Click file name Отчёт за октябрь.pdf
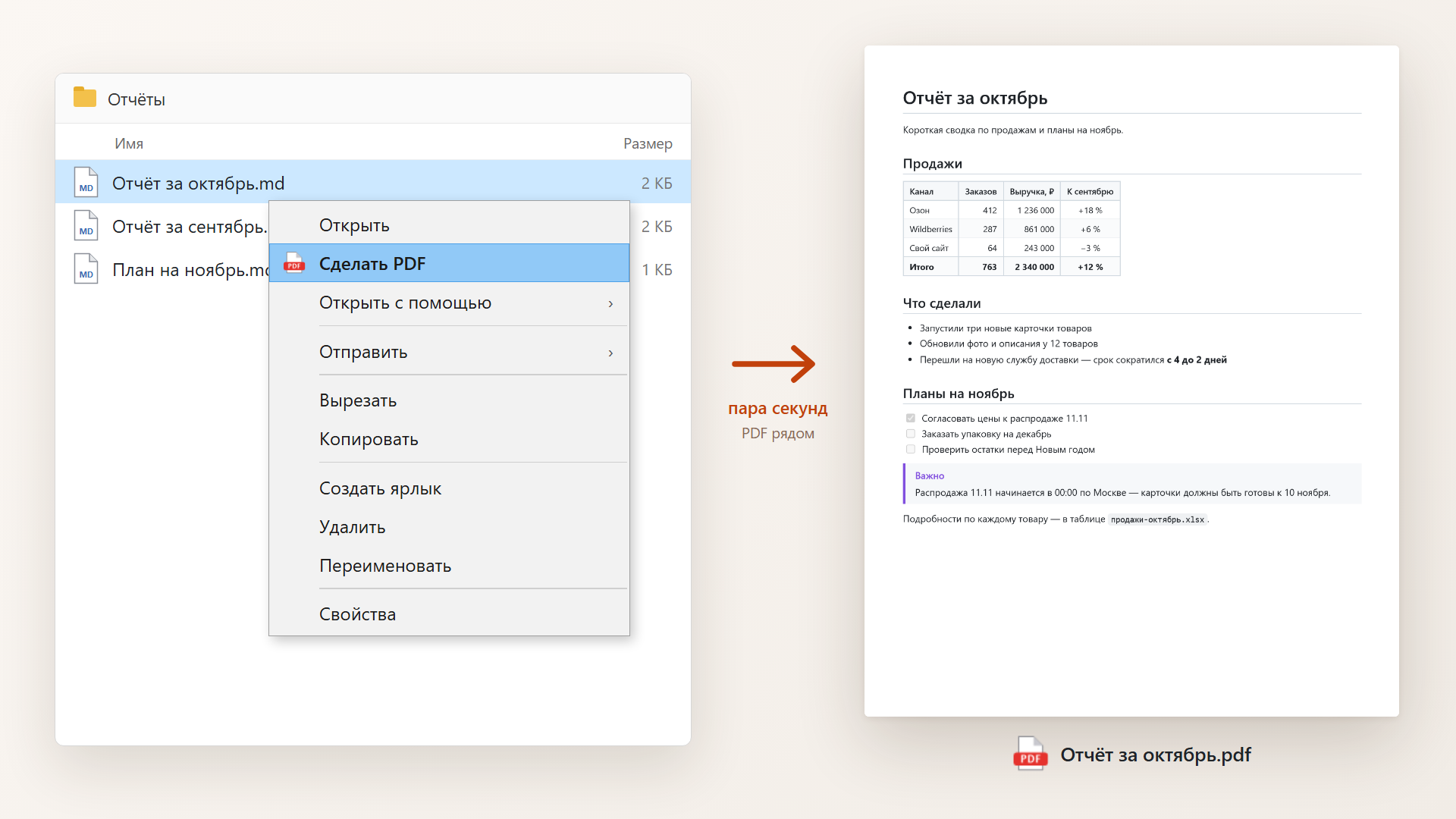1456x819 pixels. [x=1156, y=755]
